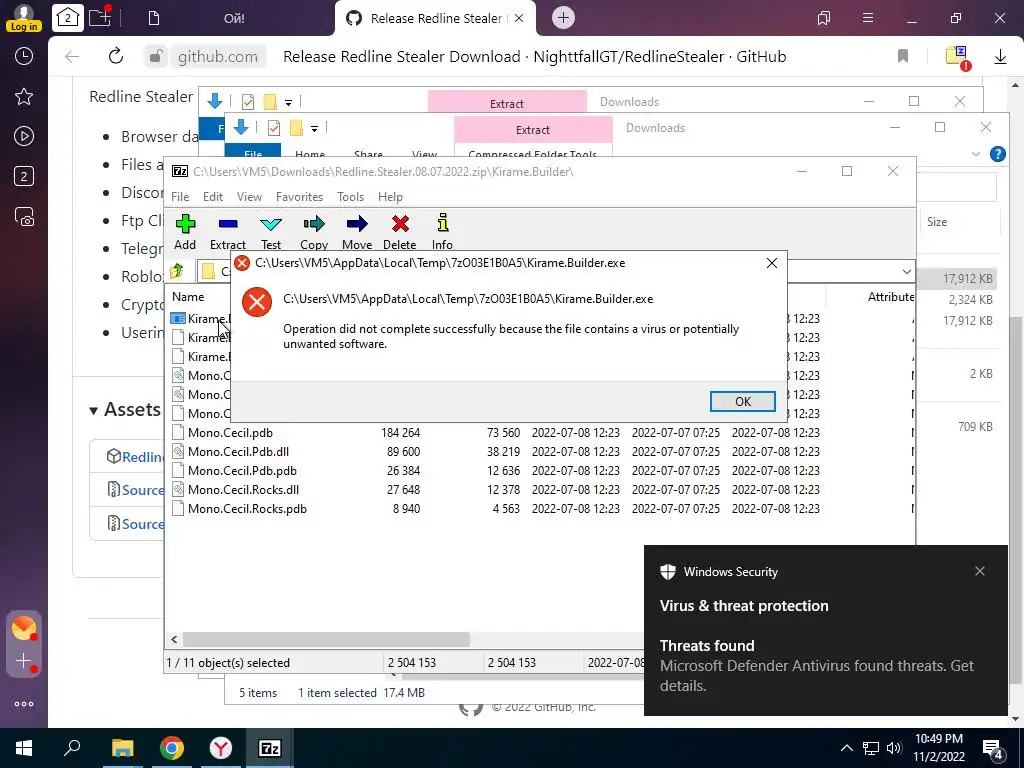This screenshot has height=768, width=1024.
Task: Open browser hamburger menu
Action: tap(867, 18)
